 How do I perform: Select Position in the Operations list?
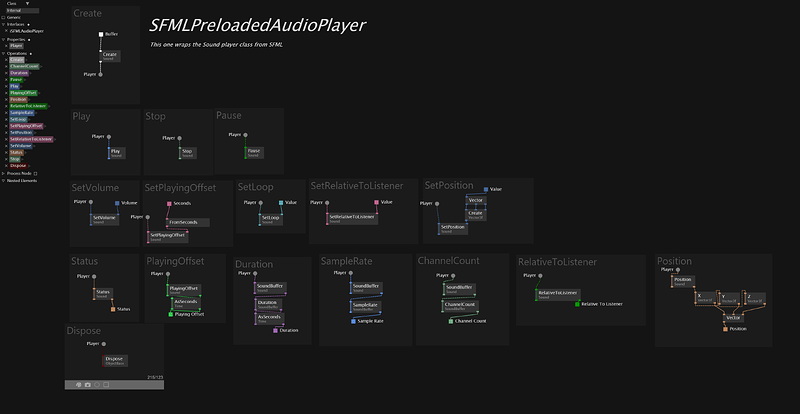[18, 100]
